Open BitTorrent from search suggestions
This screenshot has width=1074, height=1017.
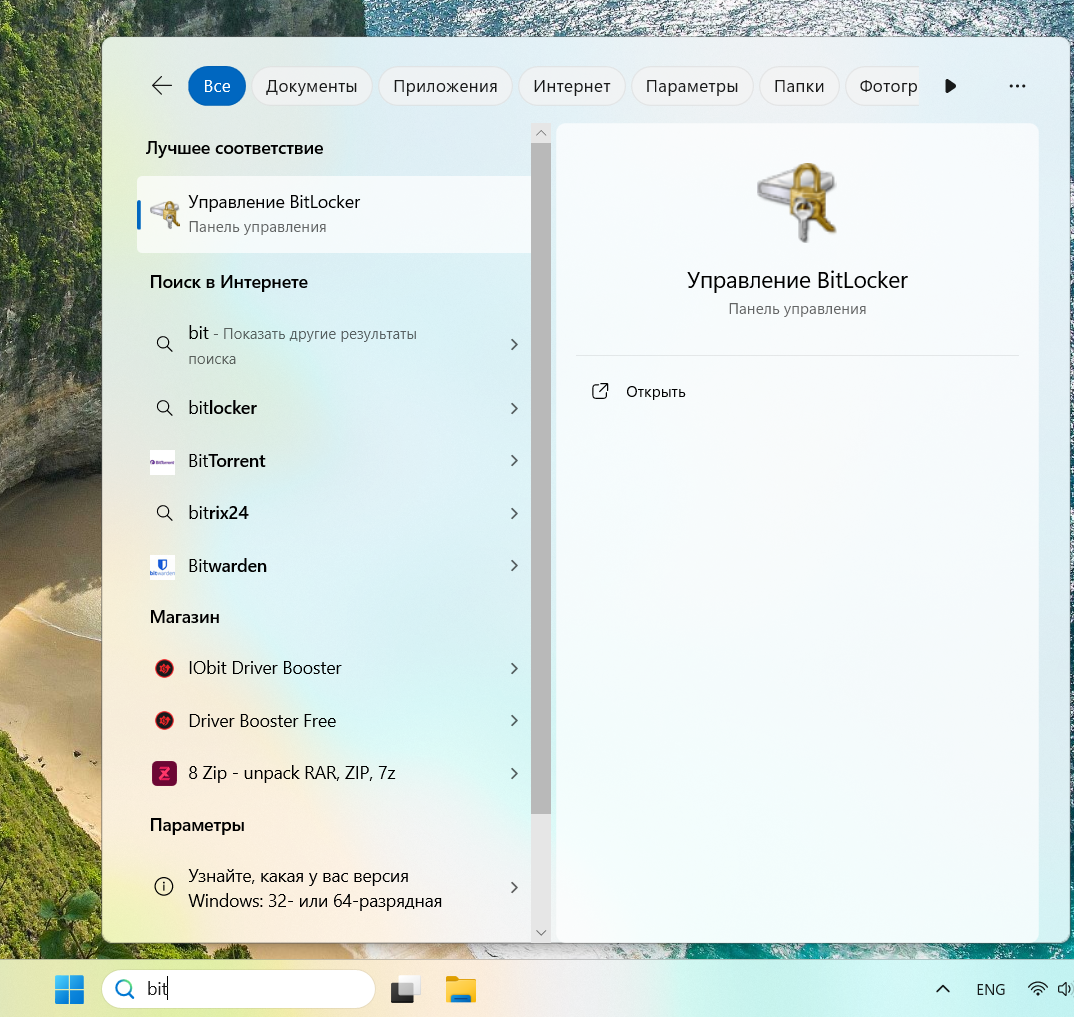[x=226, y=461]
